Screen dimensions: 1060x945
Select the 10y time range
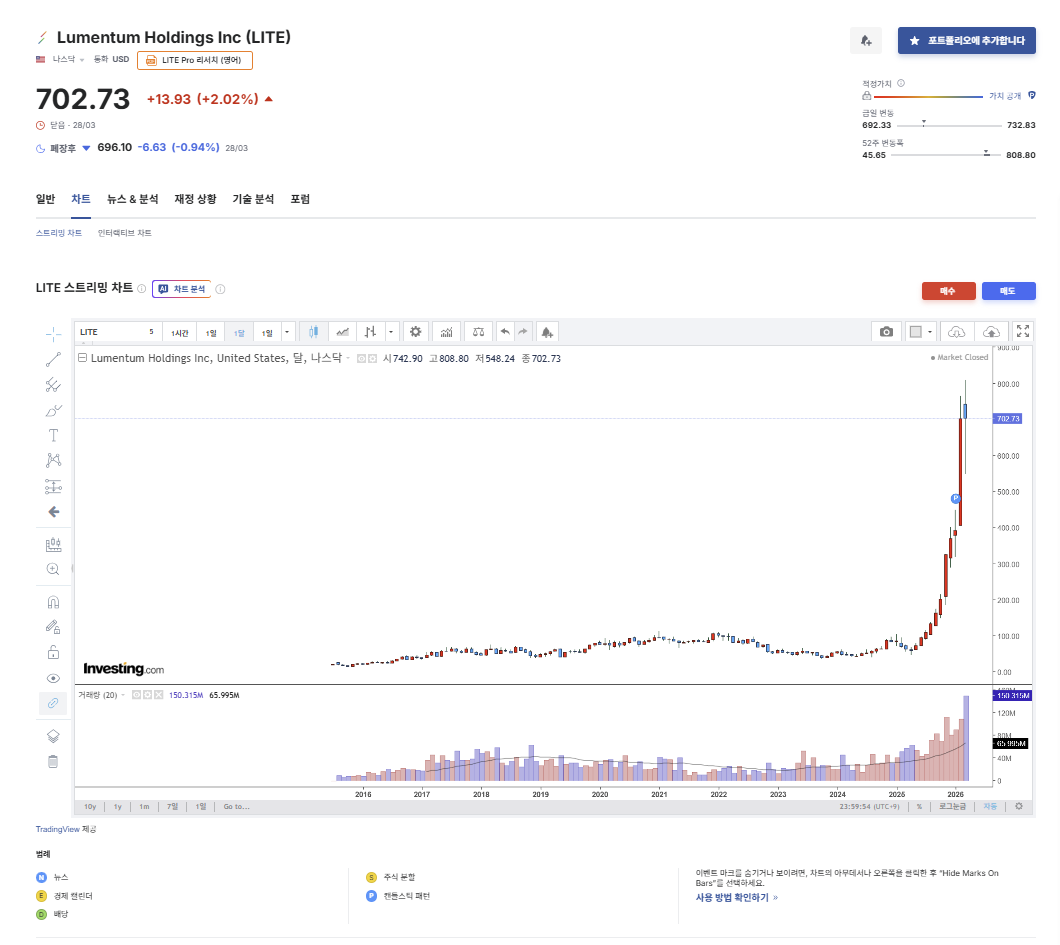(x=90, y=806)
